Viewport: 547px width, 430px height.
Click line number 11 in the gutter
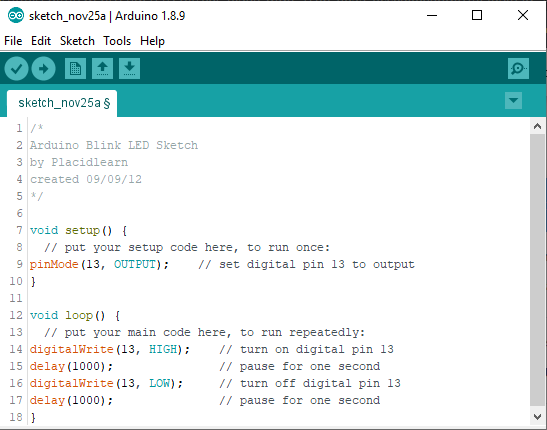pos(16,299)
